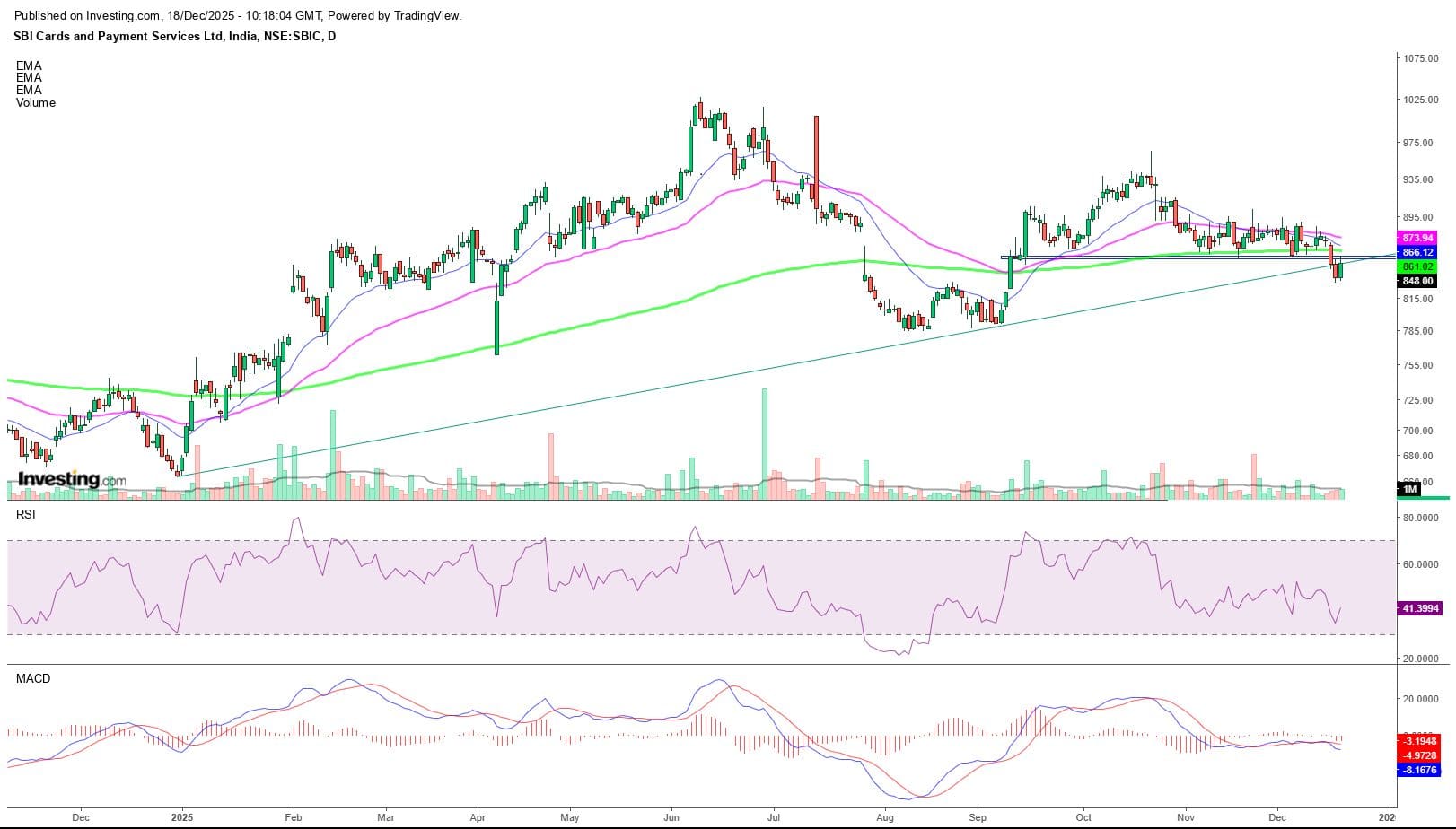Click the Sep label on time axis
Screen dimensions: 1456x829
[978, 817]
